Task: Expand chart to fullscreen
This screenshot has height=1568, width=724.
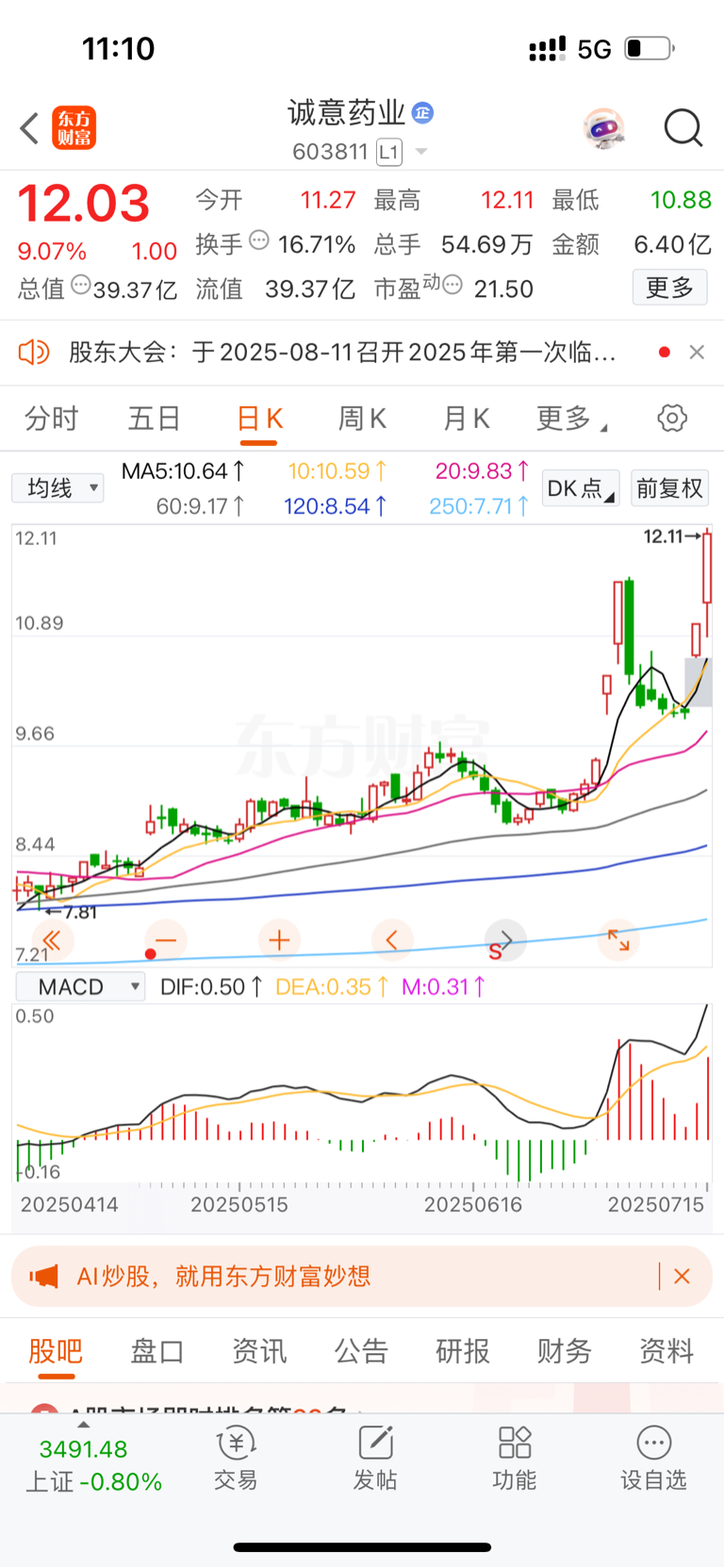Action: point(618,940)
